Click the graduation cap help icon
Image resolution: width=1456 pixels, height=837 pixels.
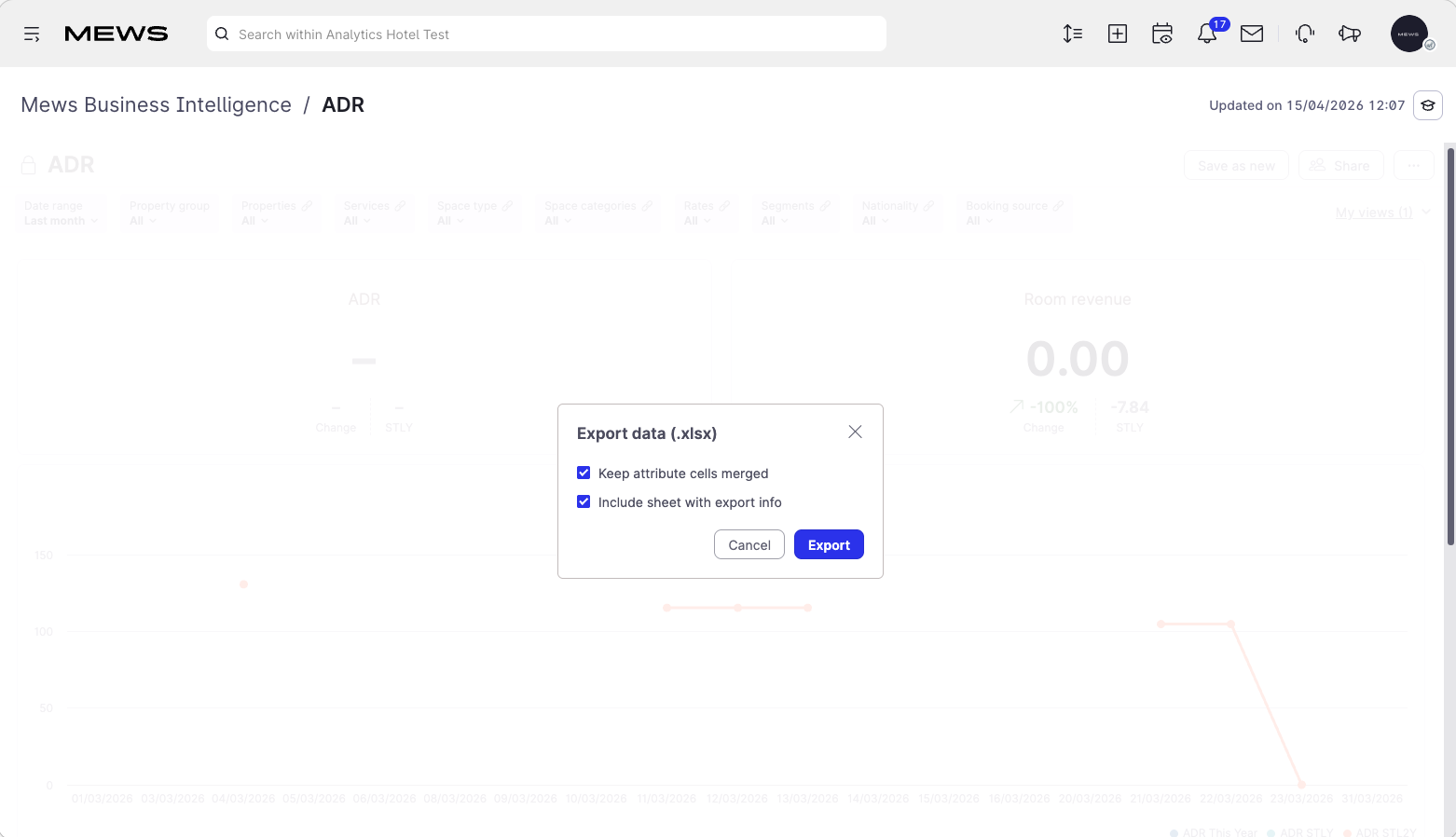click(1428, 105)
